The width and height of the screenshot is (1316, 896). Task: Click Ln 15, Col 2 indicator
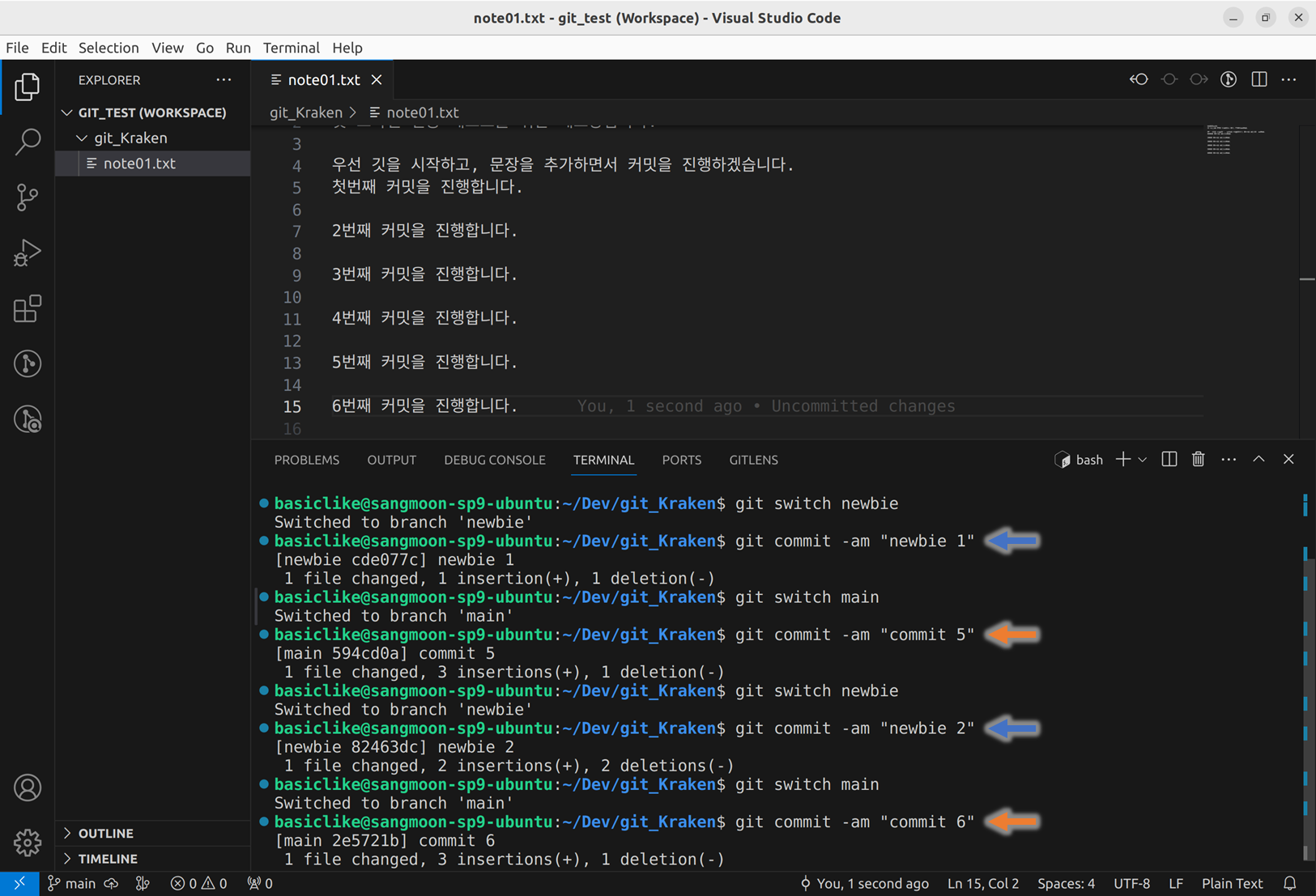(x=983, y=884)
